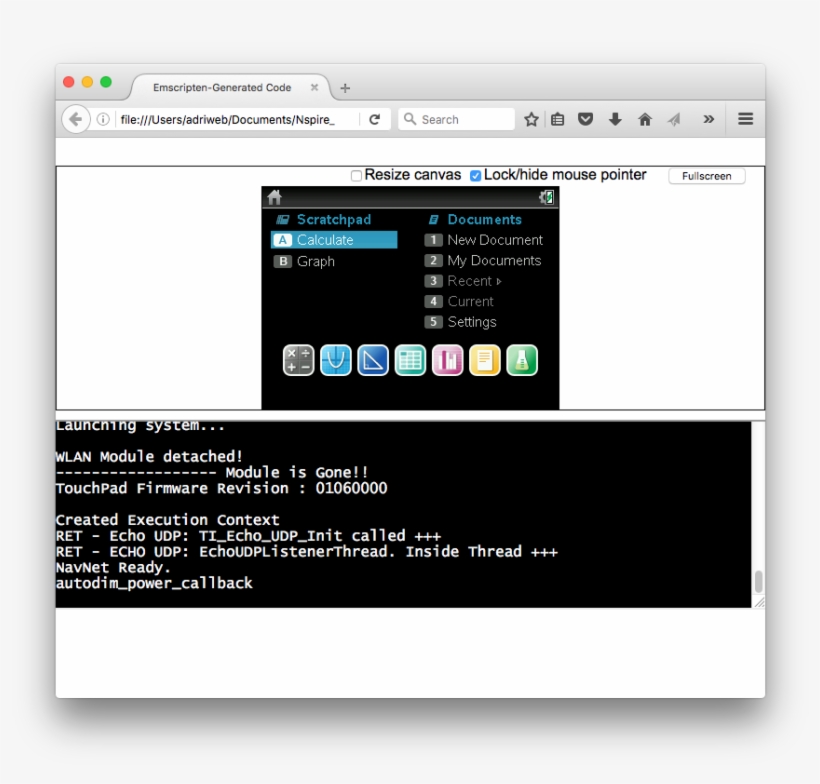The image size is (820, 784).
Task: Choose New Document menu entry
Action: (484, 240)
